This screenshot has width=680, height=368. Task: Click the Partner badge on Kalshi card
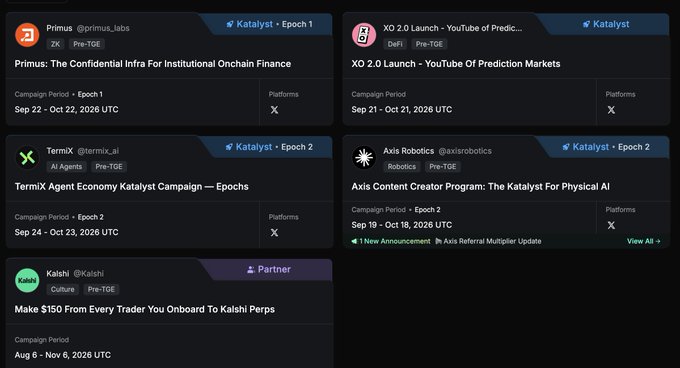[x=269, y=270]
